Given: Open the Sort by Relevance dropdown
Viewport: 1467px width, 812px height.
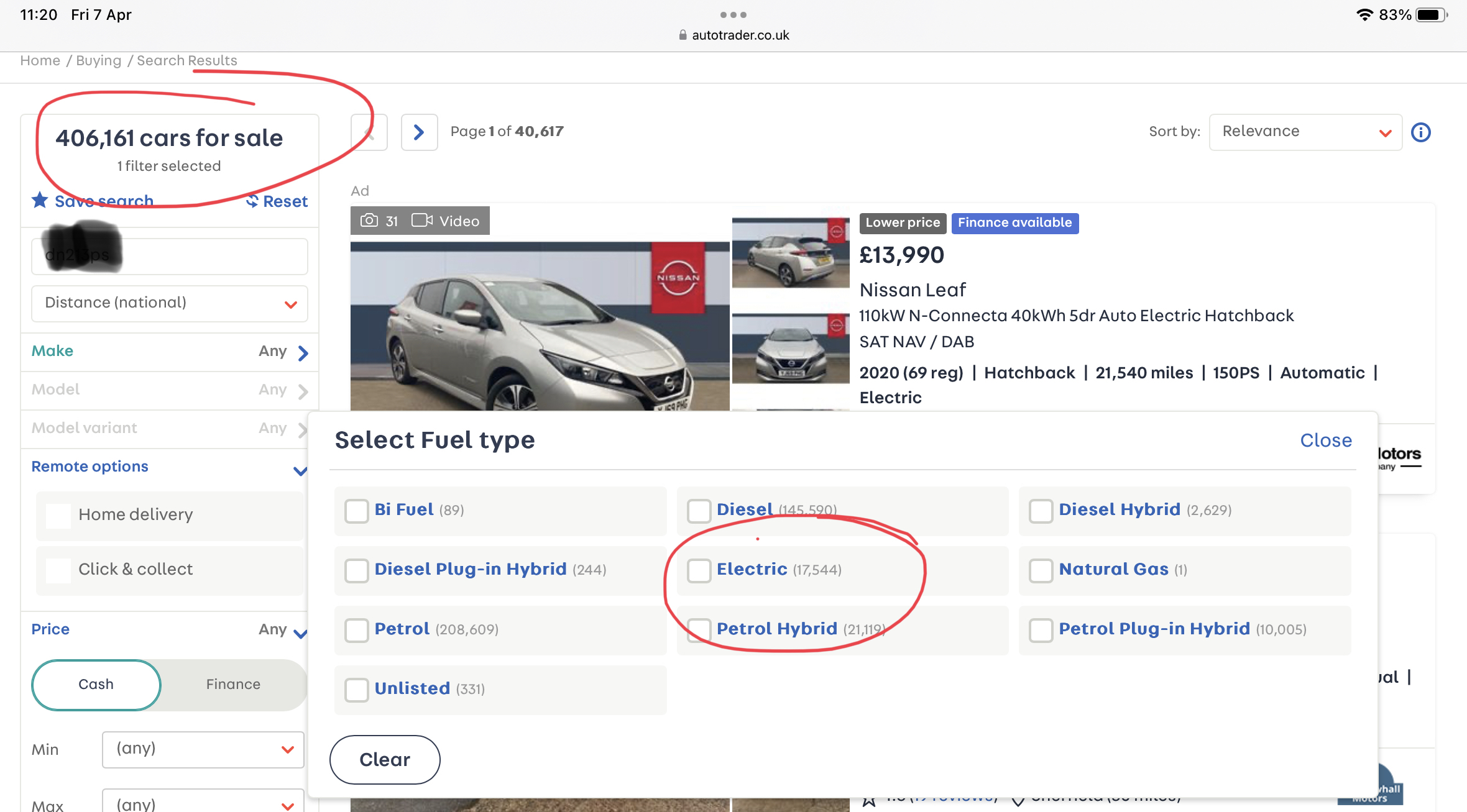Looking at the screenshot, I should click(x=1305, y=132).
